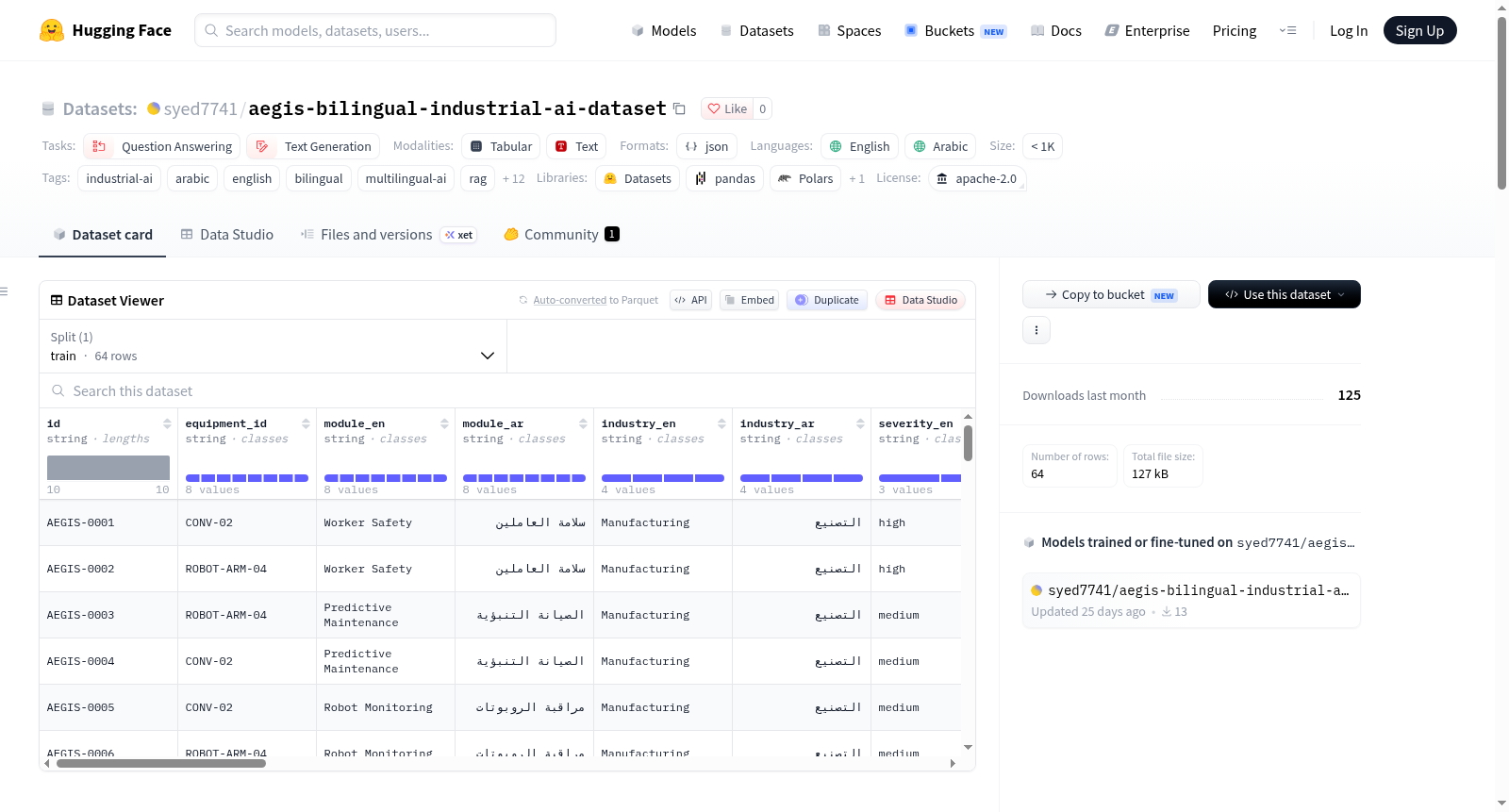1509x812 pixels.
Task: Click the Arabic language tag
Action: click(x=940, y=146)
